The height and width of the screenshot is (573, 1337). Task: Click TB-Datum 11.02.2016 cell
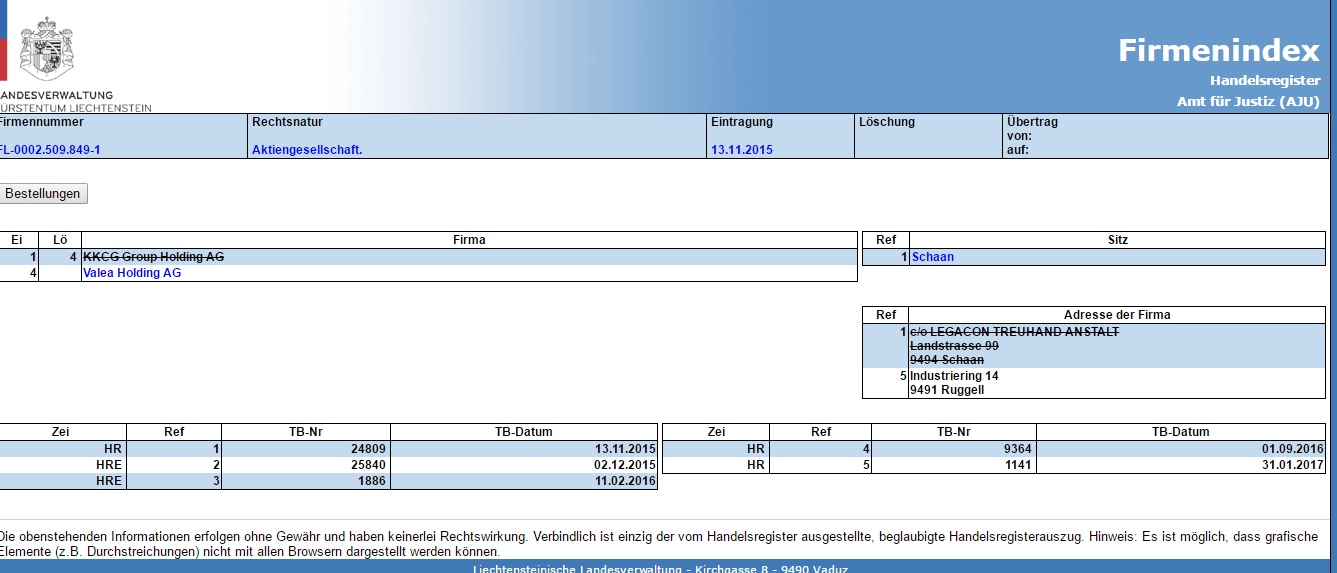[x=524, y=481]
